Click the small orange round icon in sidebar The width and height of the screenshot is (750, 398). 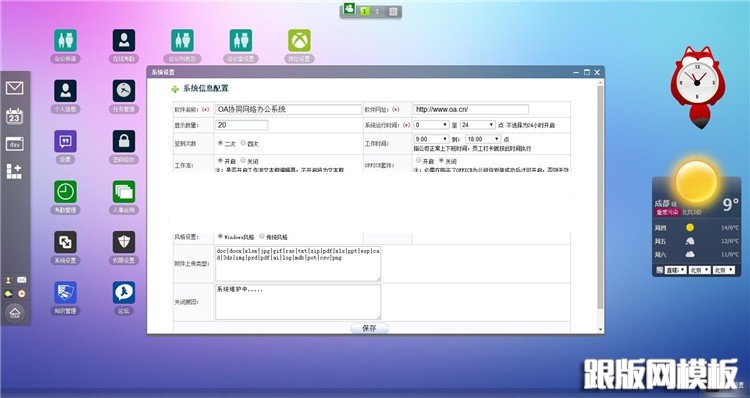tap(22, 294)
